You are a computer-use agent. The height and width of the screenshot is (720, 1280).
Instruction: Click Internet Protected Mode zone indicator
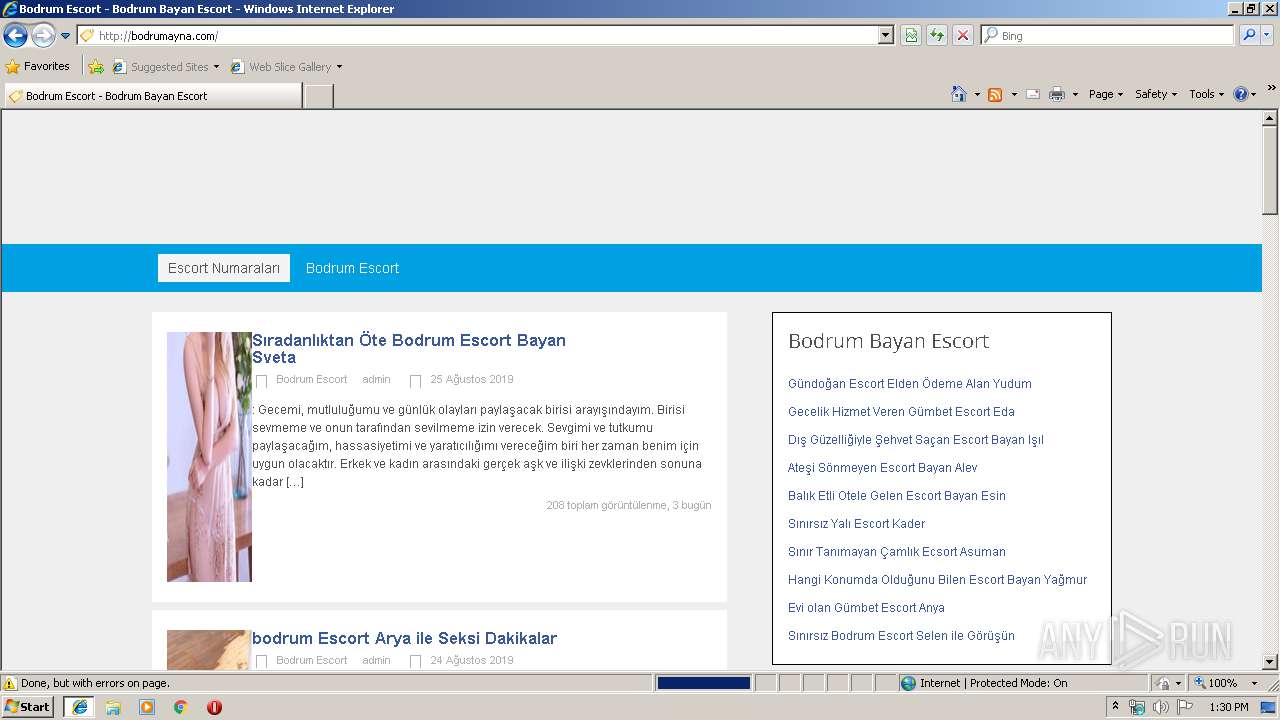coord(983,683)
